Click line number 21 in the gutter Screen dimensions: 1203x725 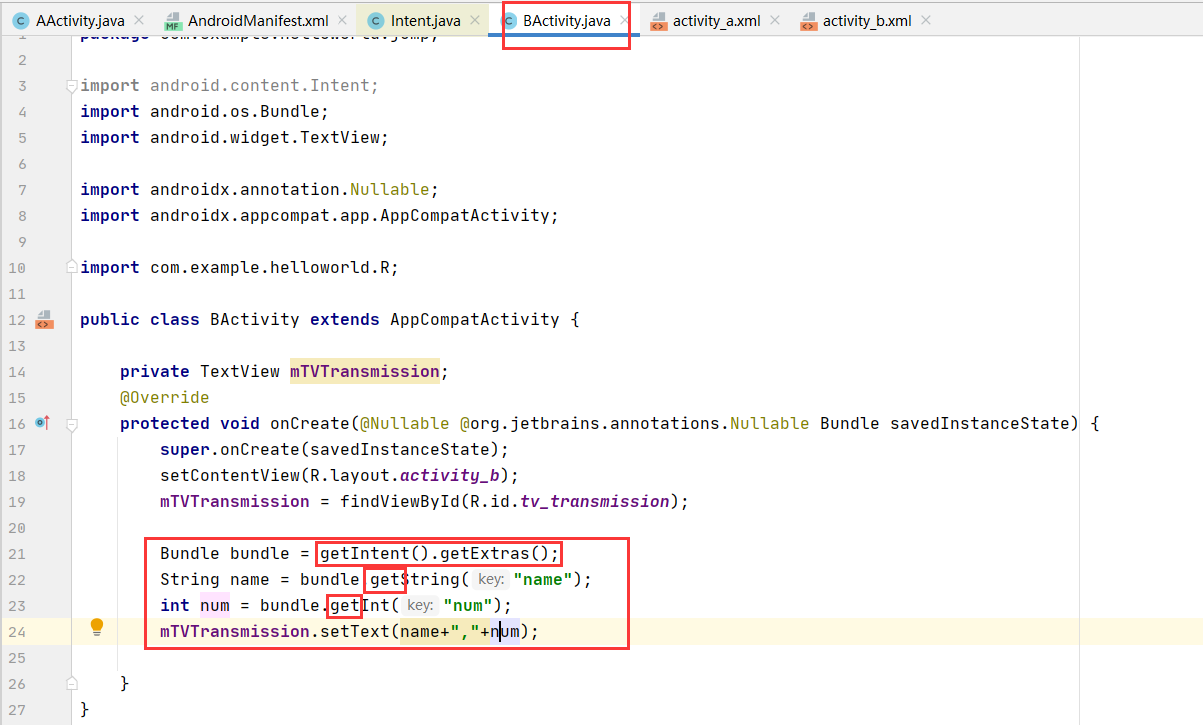pos(16,554)
